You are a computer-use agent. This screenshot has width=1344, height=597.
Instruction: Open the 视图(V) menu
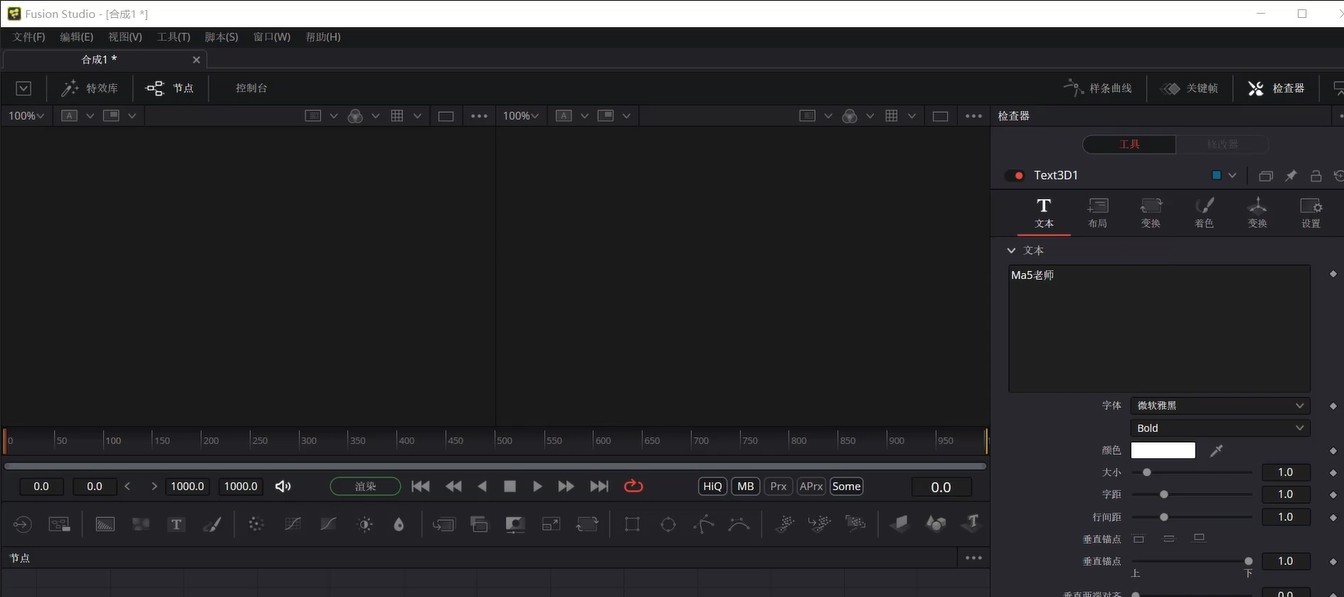[x=125, y=37]
